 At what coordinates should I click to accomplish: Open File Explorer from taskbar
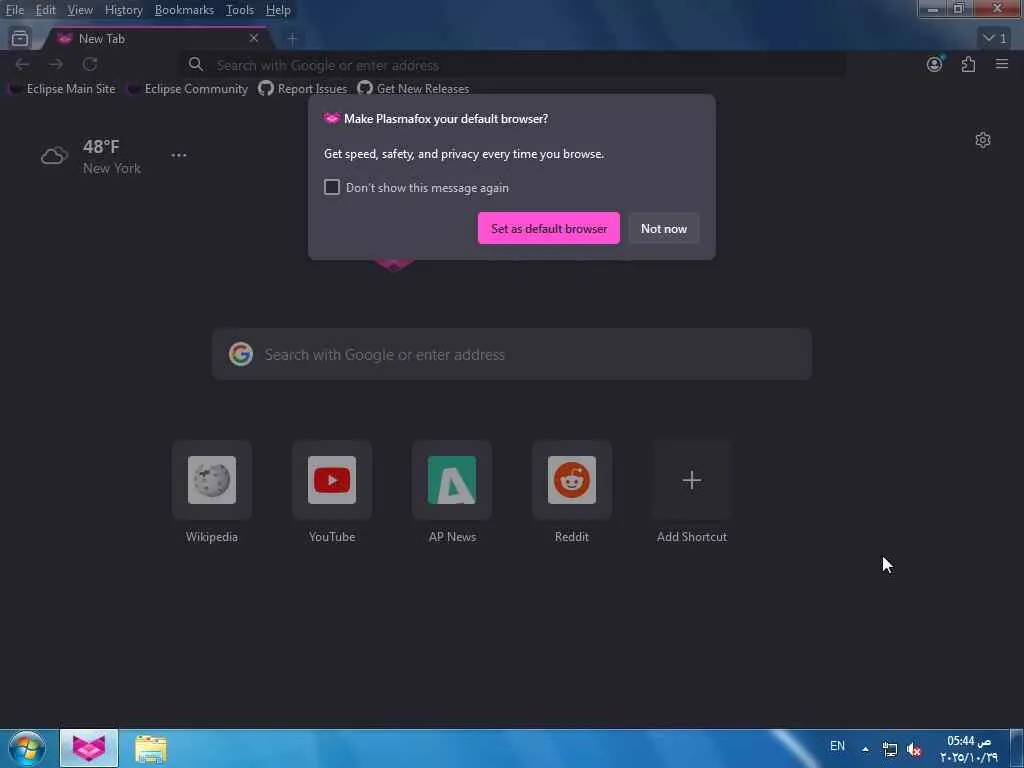151,749
